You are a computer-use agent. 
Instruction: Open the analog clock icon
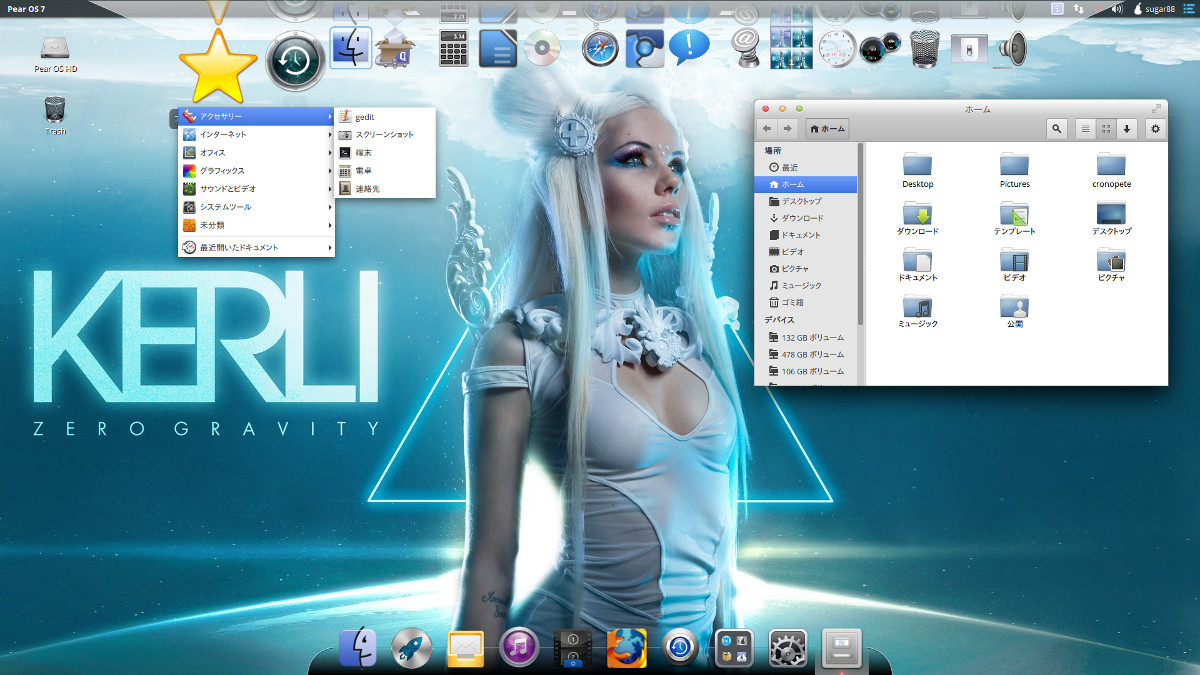tap(837, 47)
